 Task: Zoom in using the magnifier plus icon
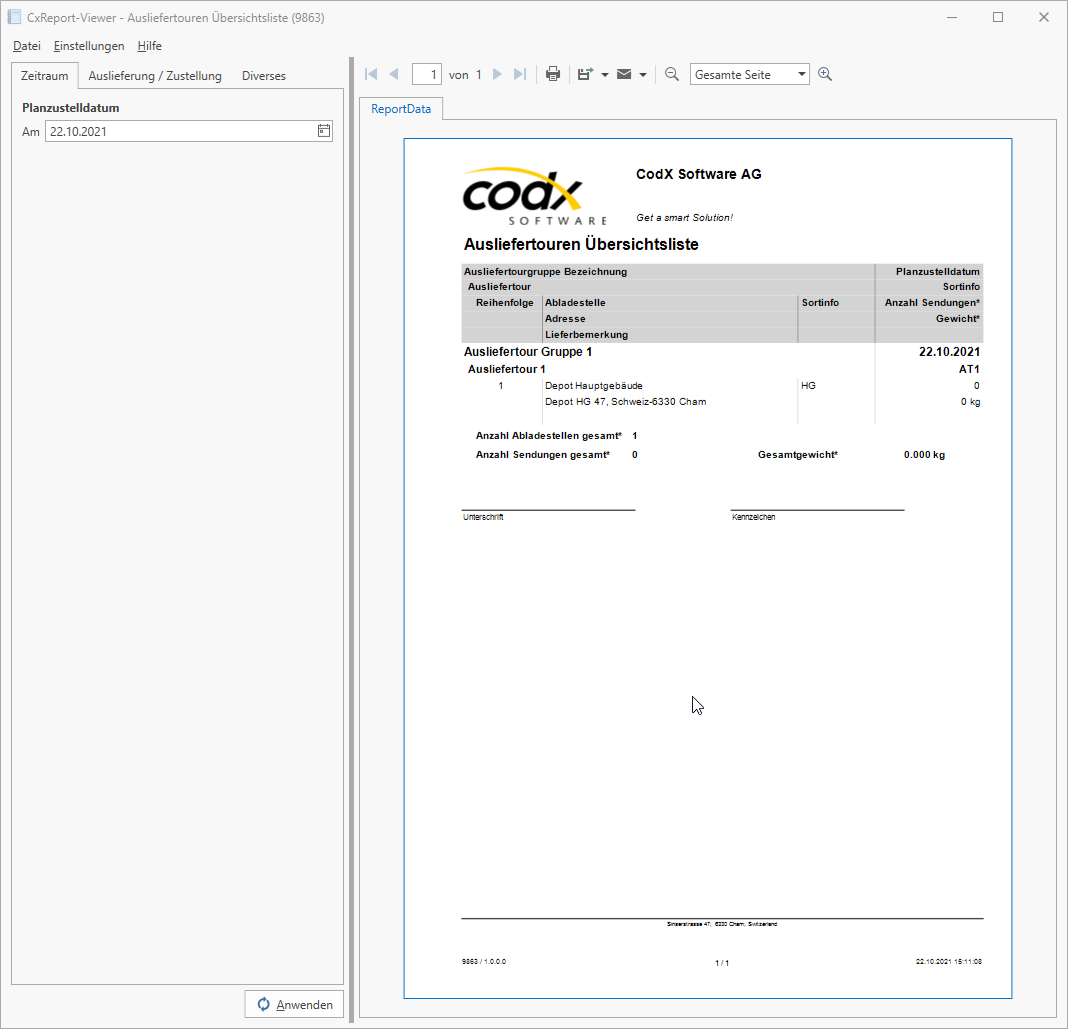(825, 73)
